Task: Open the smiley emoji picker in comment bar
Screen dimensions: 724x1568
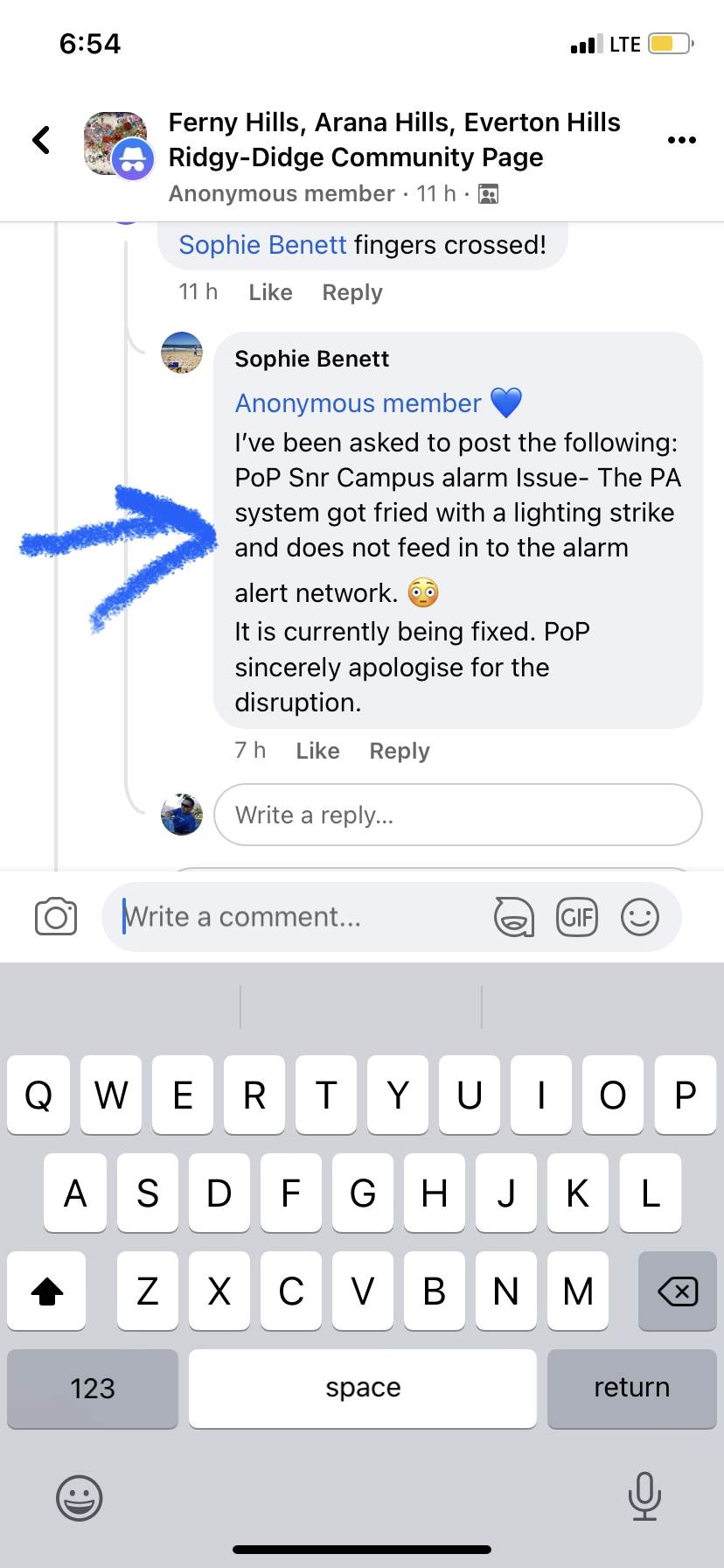Action: coord(640,917)
